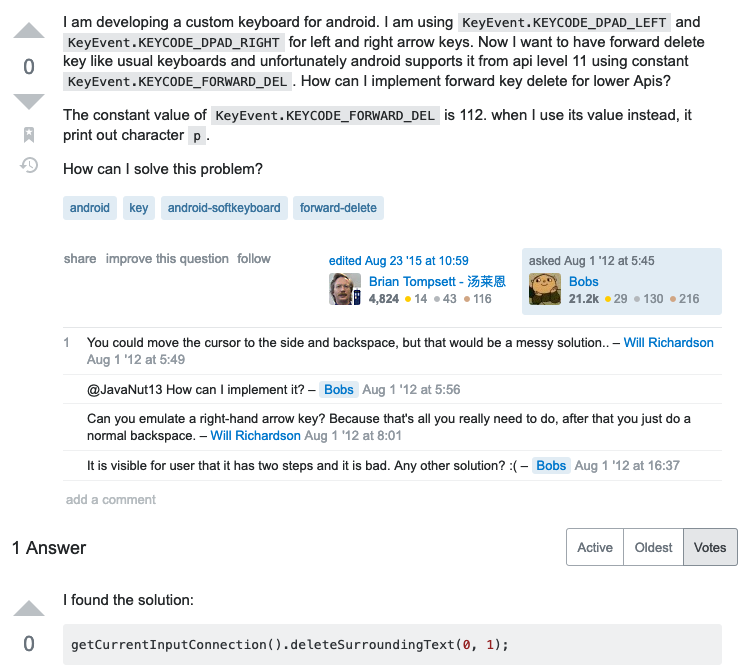Follow this question
Viewport: 750px width, 671px height.
[x=254, y=258]
